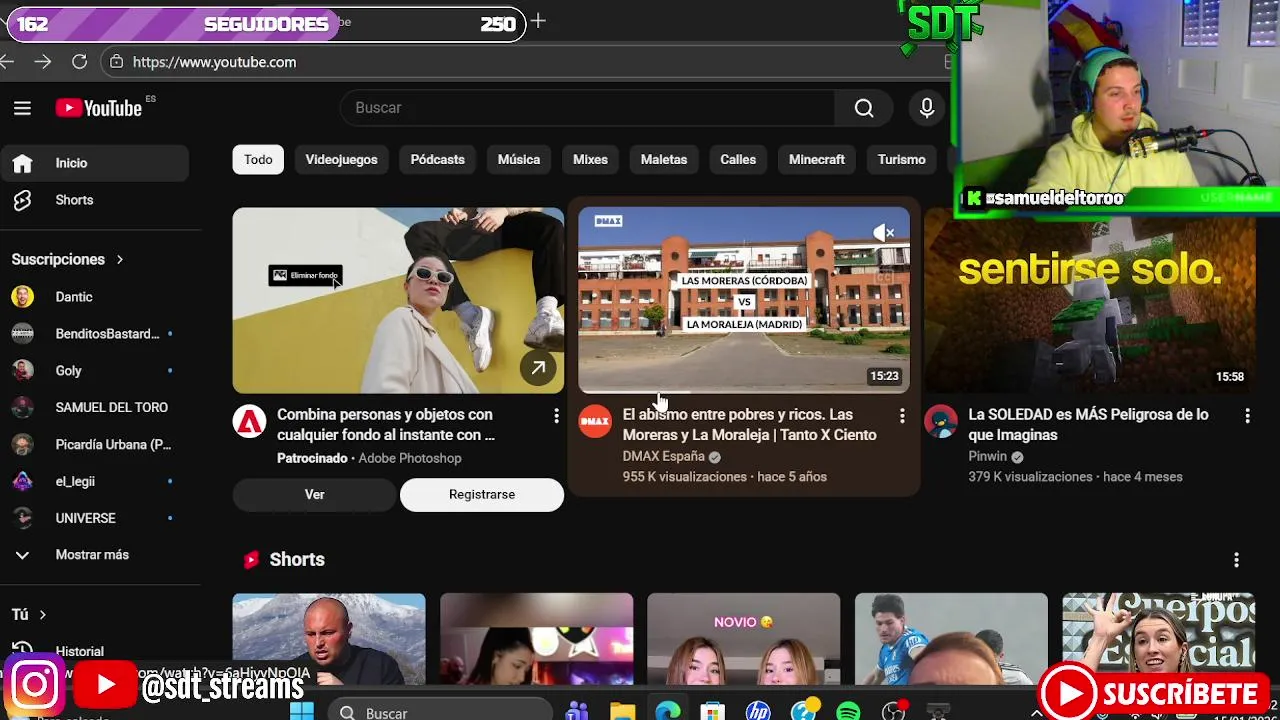Open File Explorer in the taskbar
Viewport: 1280px width, 720px height.
click(622, 712)
